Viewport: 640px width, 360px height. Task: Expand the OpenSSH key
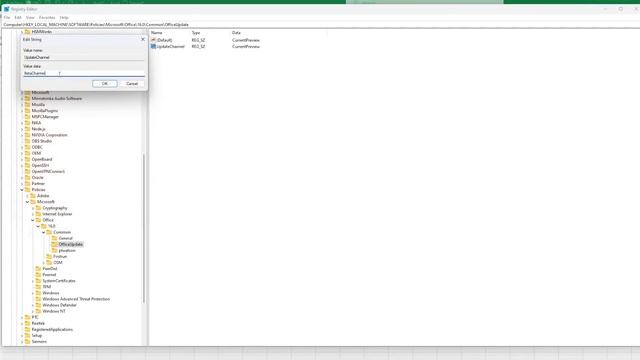[x=22, y=165]
